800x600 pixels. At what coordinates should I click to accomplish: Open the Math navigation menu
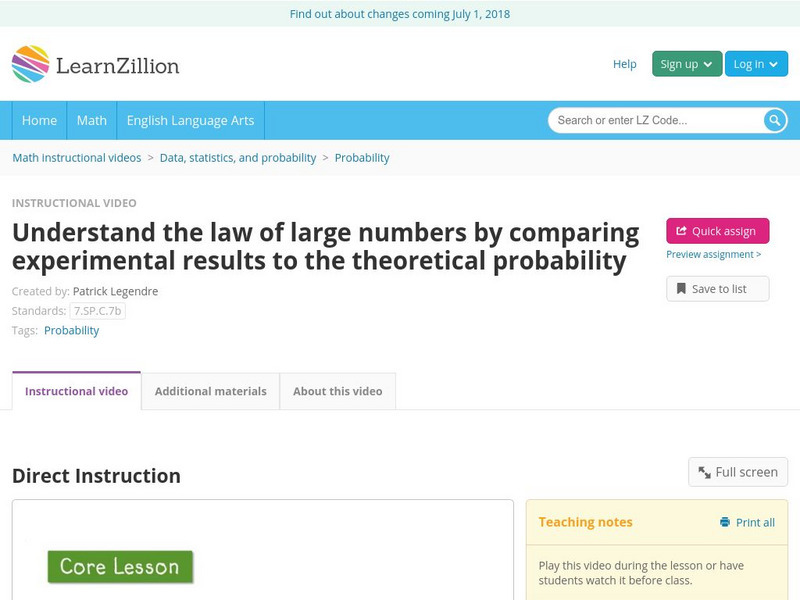[91, 119]
